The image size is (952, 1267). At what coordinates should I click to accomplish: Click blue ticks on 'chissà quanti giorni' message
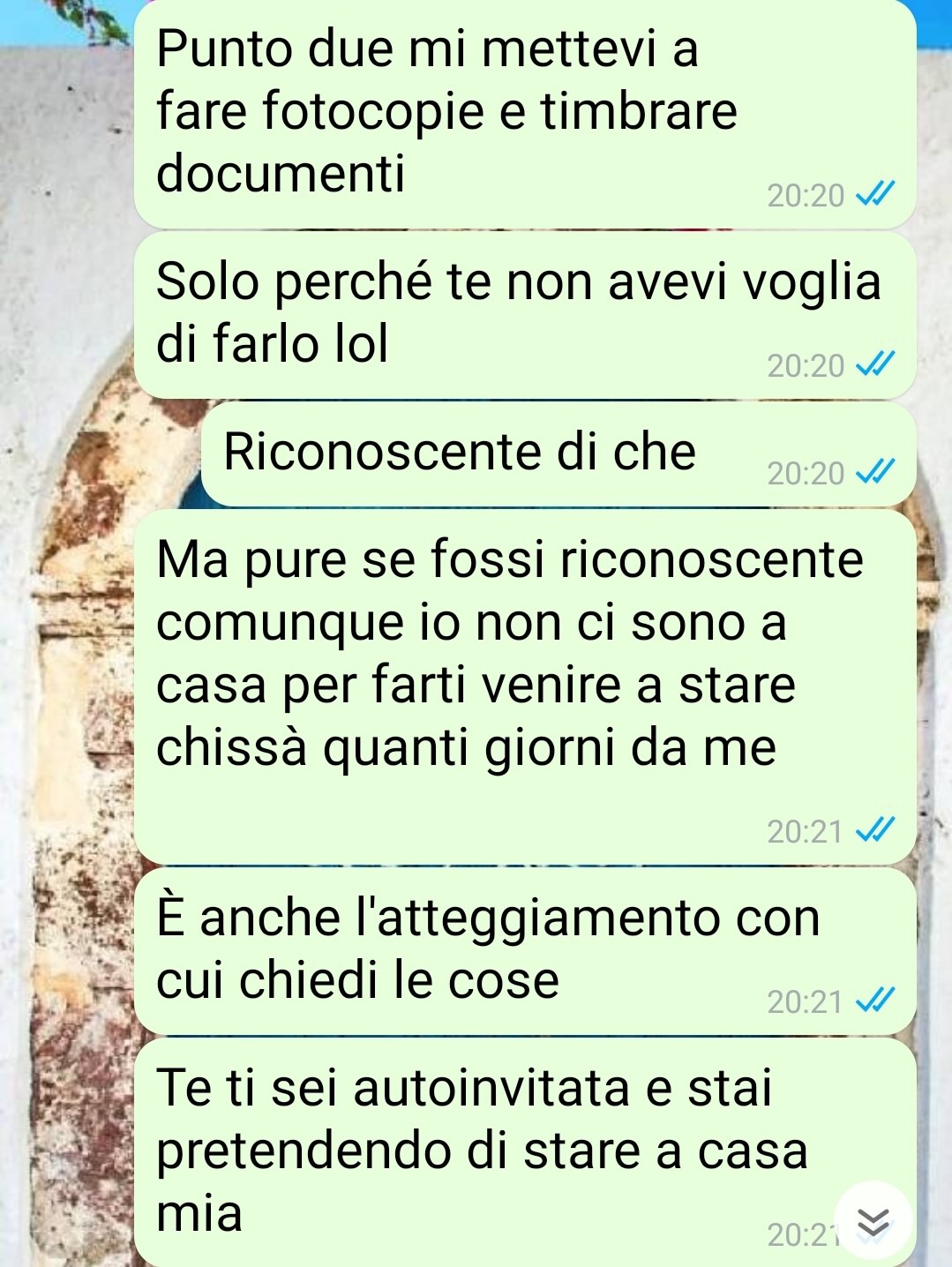pyautogui.click(x=876, y=830)
